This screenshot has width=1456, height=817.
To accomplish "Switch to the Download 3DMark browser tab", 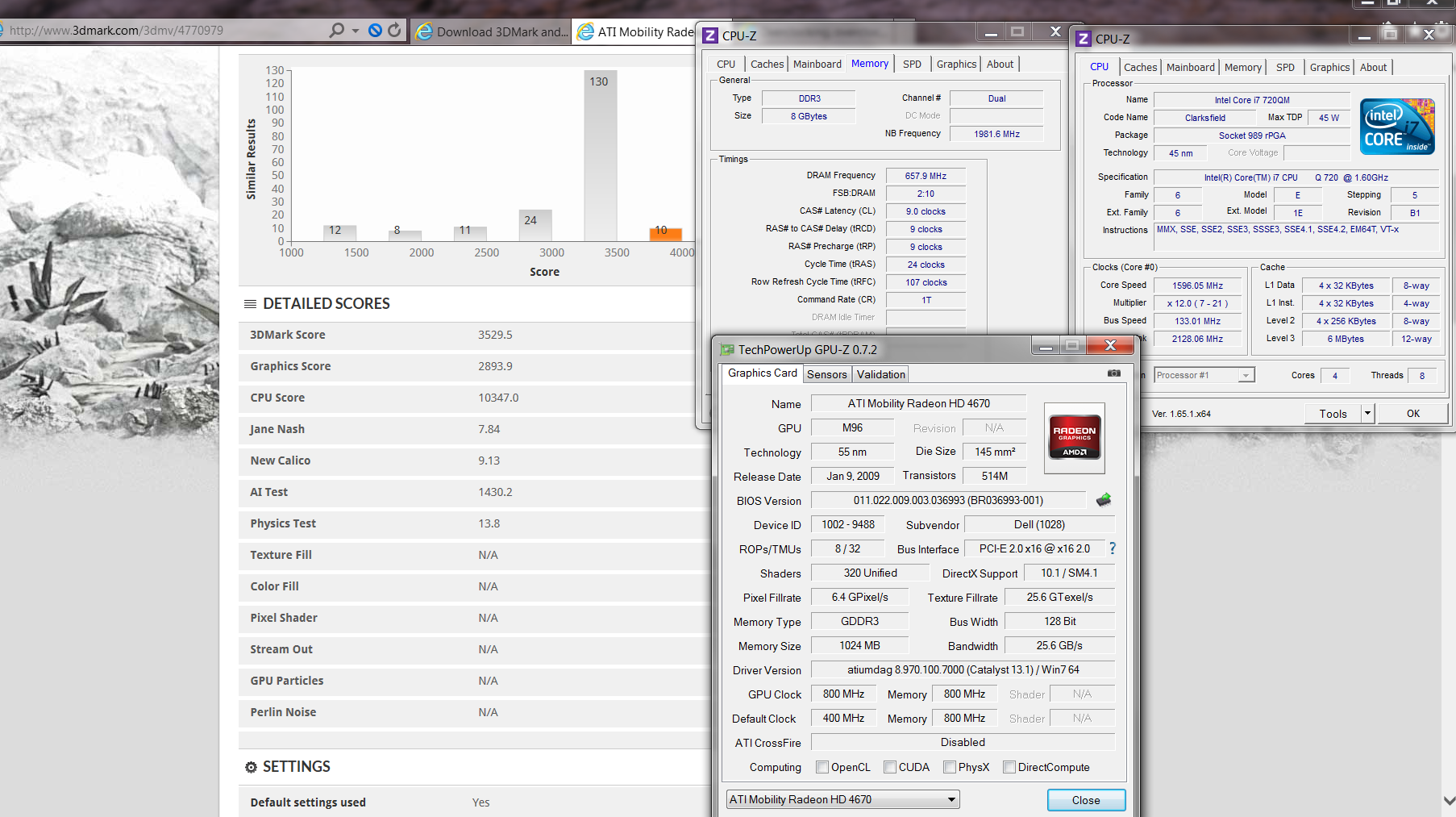I will coord(492,31).
